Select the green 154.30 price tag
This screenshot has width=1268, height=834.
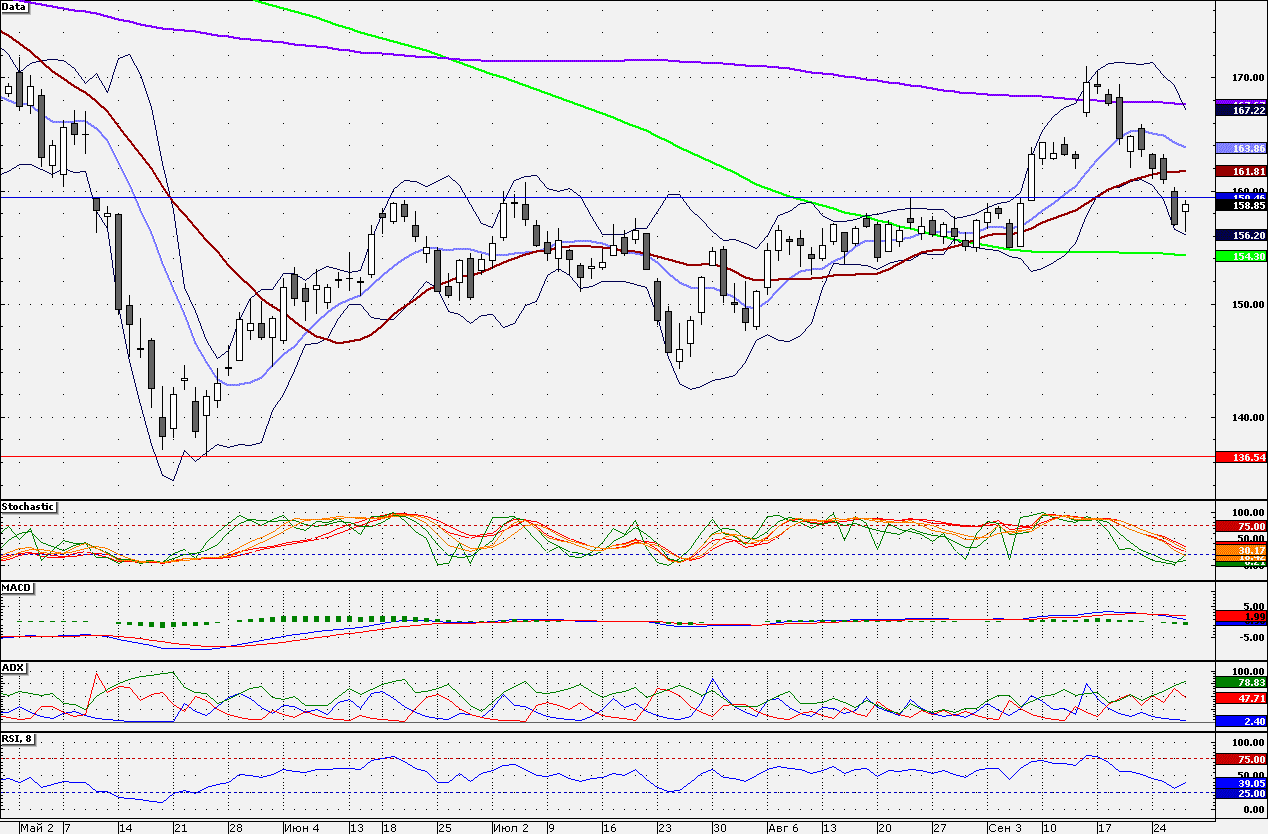(x=1241, y=257)
